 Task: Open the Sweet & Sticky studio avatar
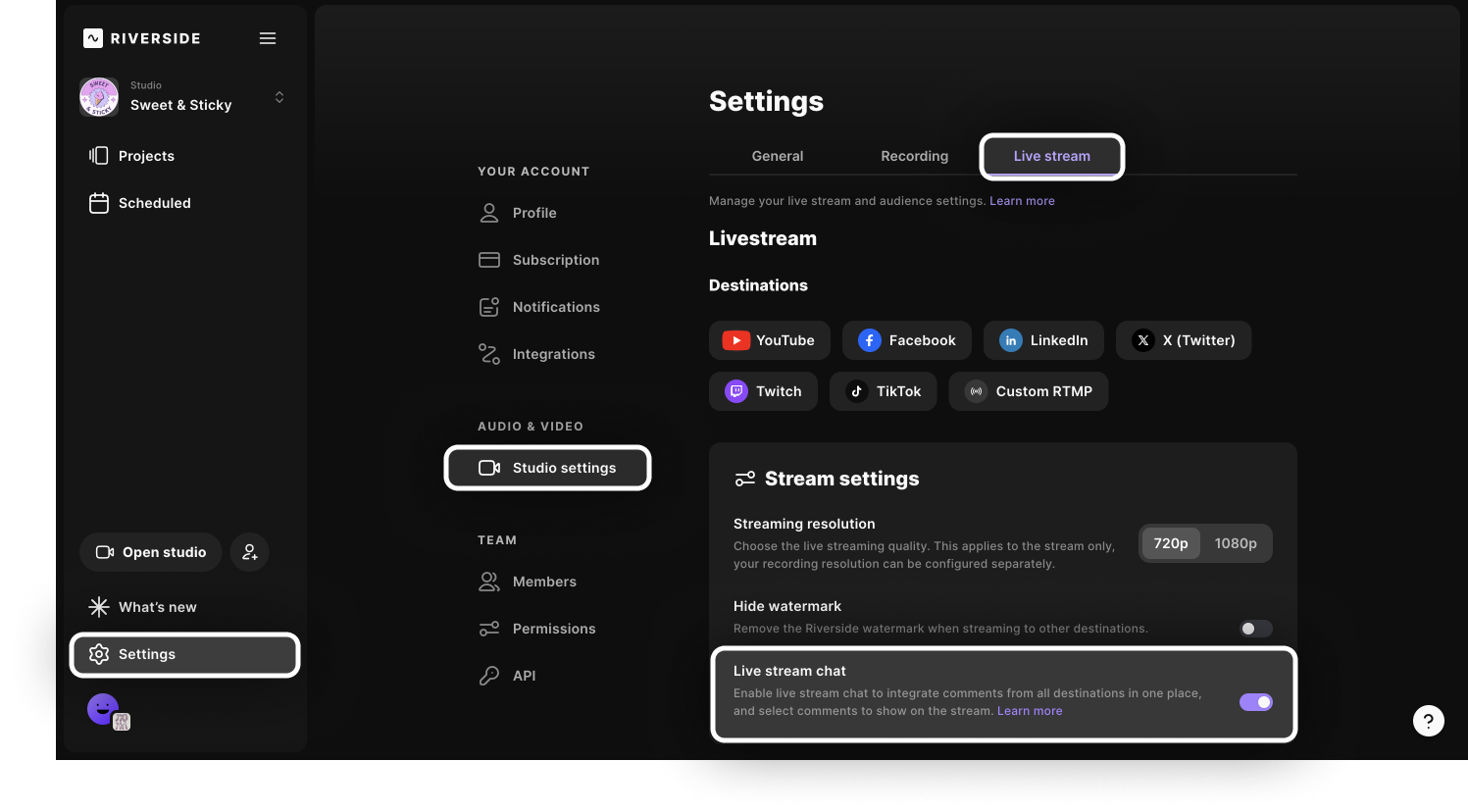[x=99, y=97]
